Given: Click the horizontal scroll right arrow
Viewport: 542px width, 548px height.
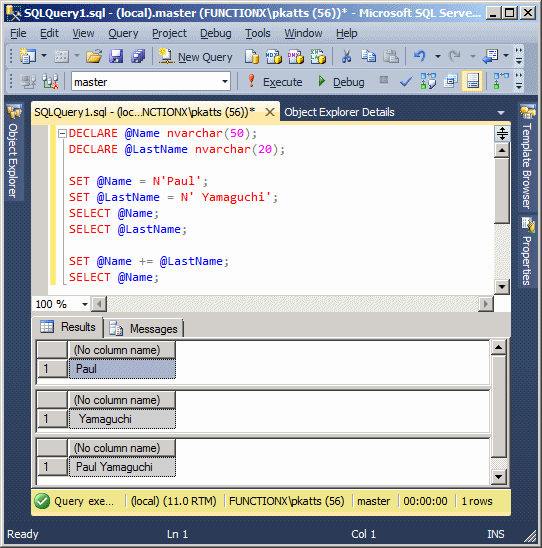Looking at the screenshot, I should [x=485, y=304].
